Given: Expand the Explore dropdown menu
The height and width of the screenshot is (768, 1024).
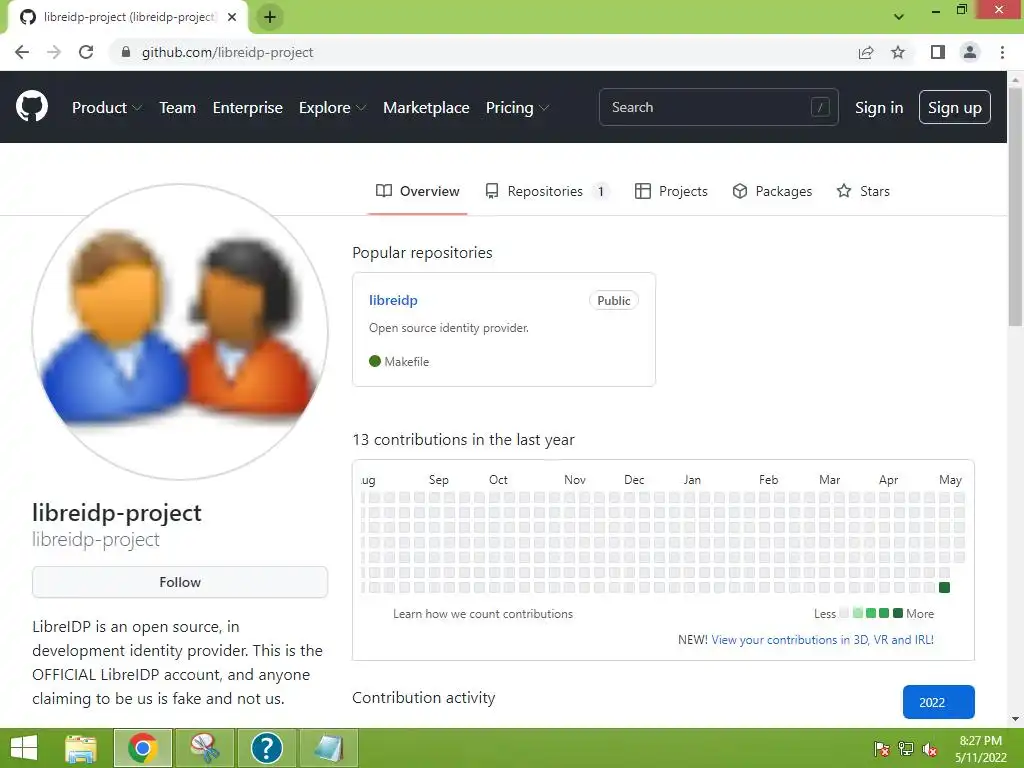Looking at the screenshot, I should pyautogui.click(x=332, y=108).
